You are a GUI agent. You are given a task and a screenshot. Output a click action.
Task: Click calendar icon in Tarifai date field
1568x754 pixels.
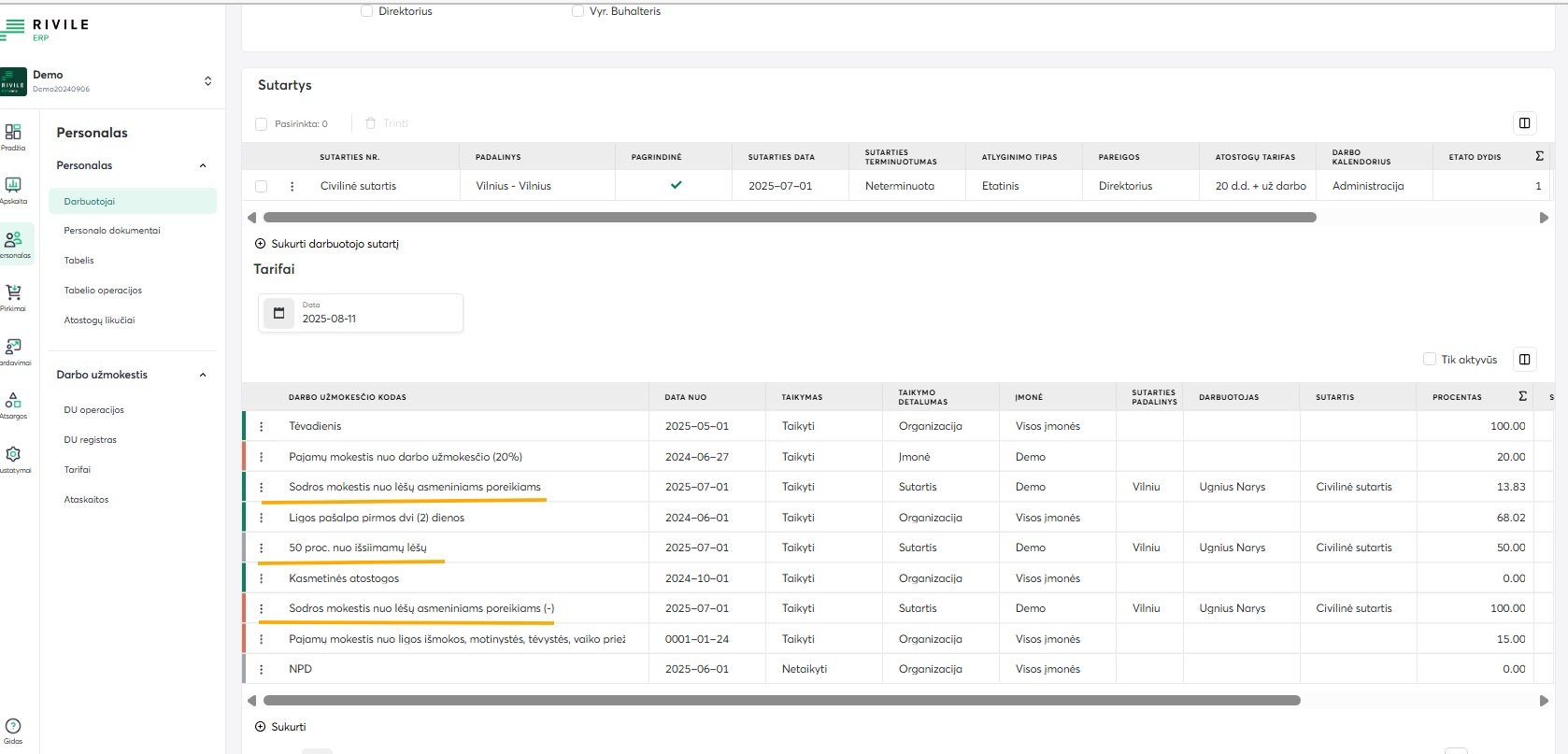tap(278, 313)
